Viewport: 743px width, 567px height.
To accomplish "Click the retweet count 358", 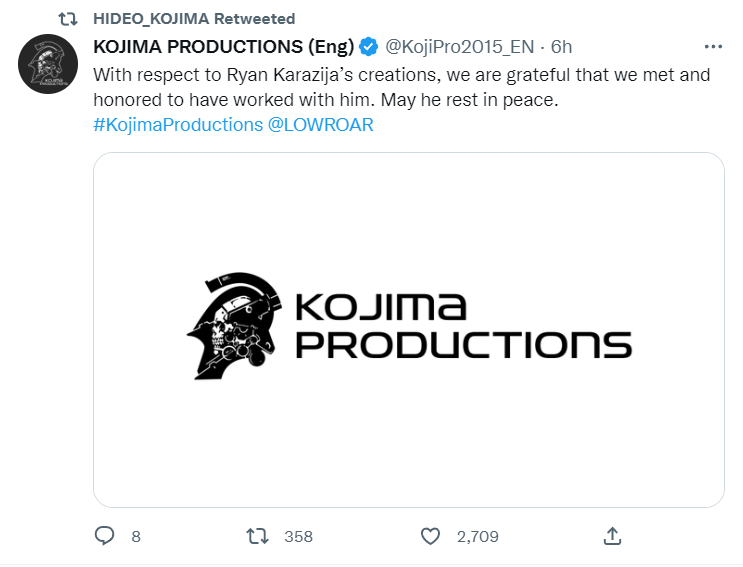I will 299,537.
